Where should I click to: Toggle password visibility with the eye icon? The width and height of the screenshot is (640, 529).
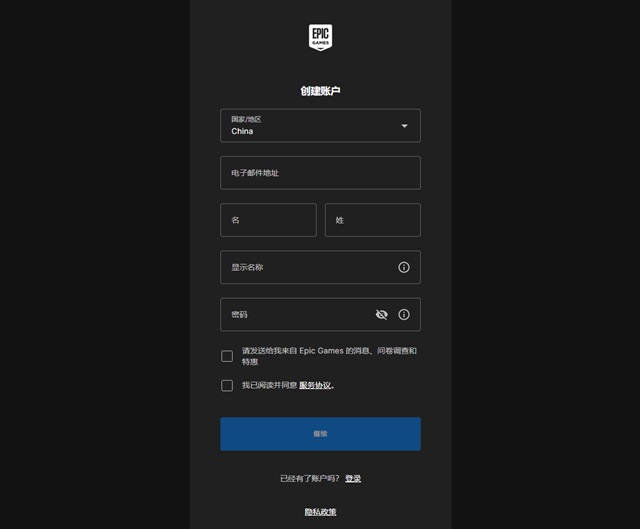(x=381, y=314)
